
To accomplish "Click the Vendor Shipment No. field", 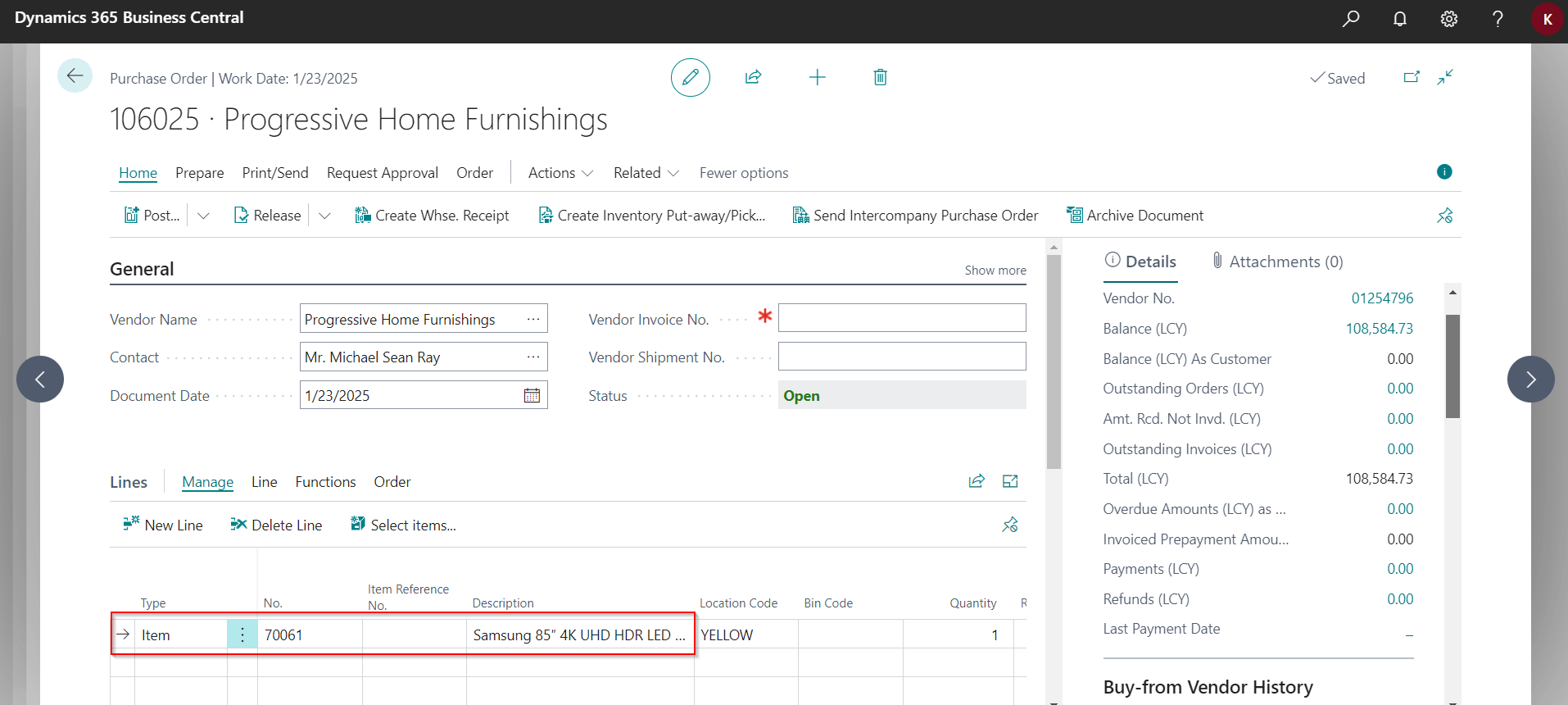I will coord(902,357).
